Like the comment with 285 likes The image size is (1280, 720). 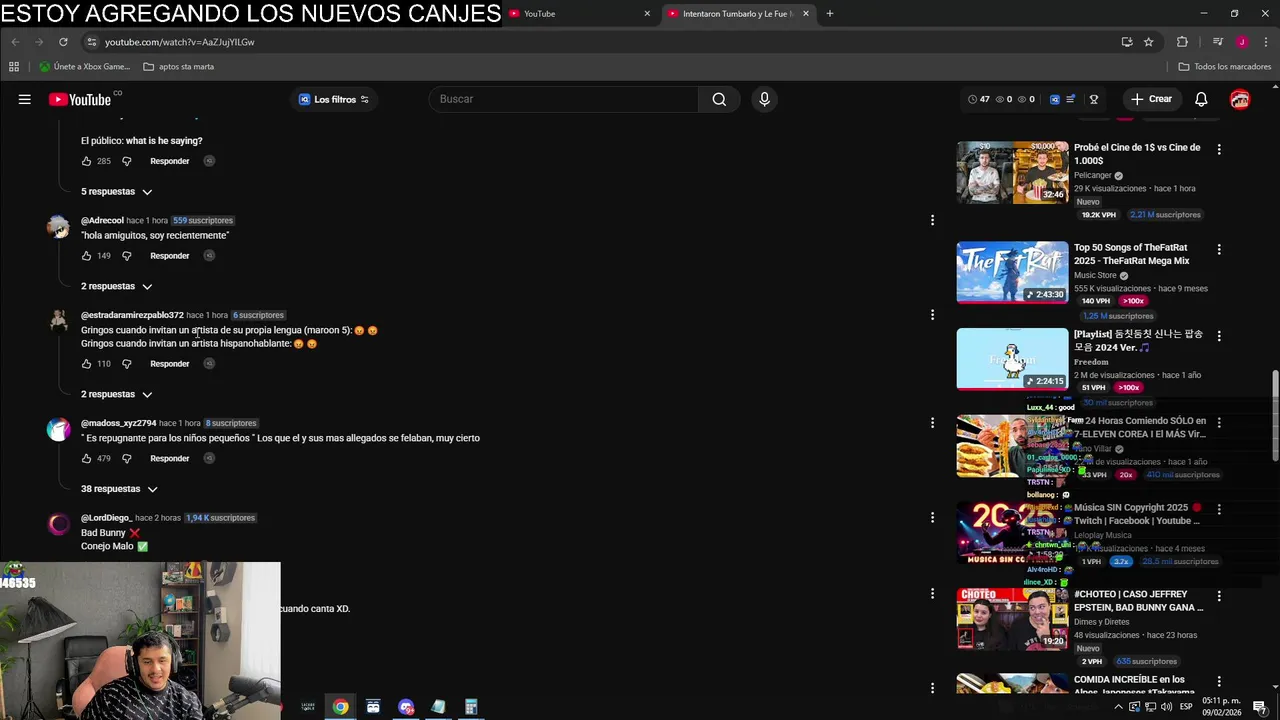pyautogui.click(x=87, y=161)
